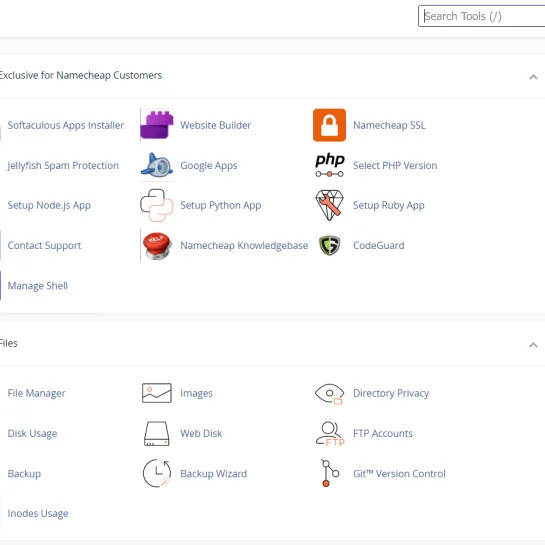Image resolution: width=545 pixels, height=545 pixels.
Task: Collapse the Files section chevron
Action: coord(533,345)
